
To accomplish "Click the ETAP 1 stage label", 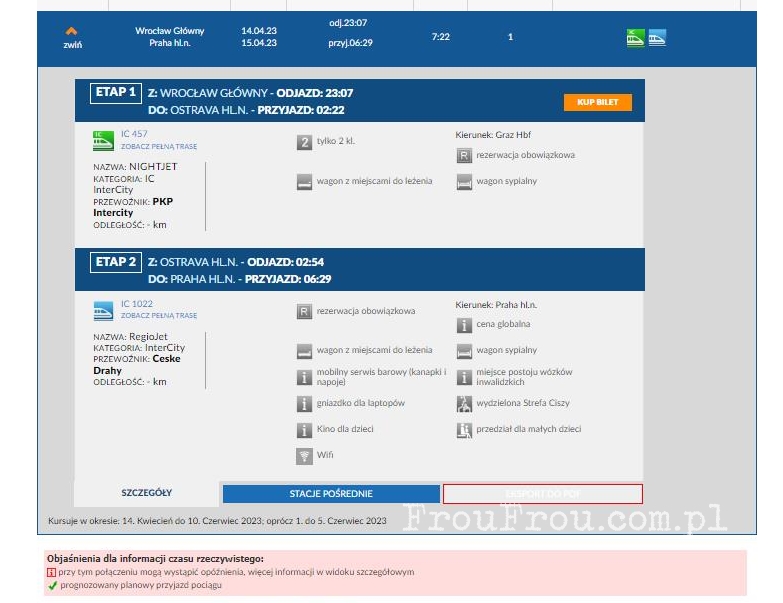I will (x=115, y=93).
